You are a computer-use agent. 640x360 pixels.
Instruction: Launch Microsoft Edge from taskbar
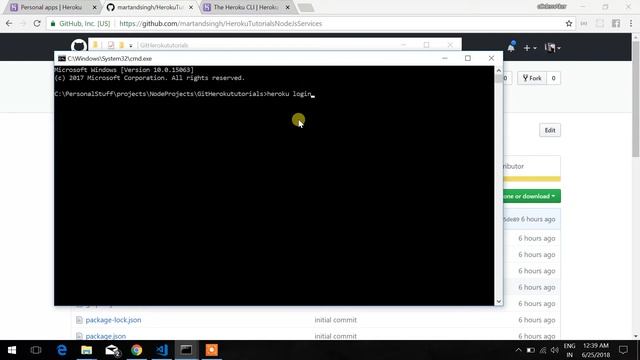tap(62, 350)
